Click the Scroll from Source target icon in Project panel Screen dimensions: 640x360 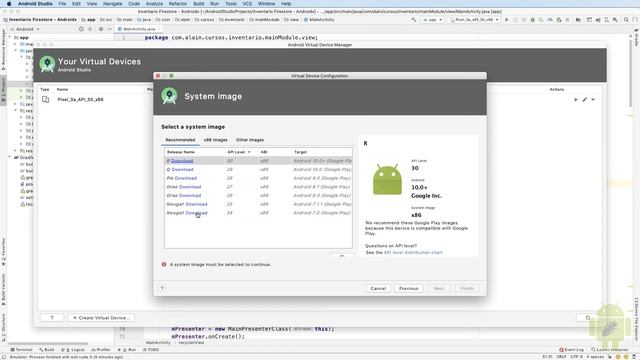point(81,29)
